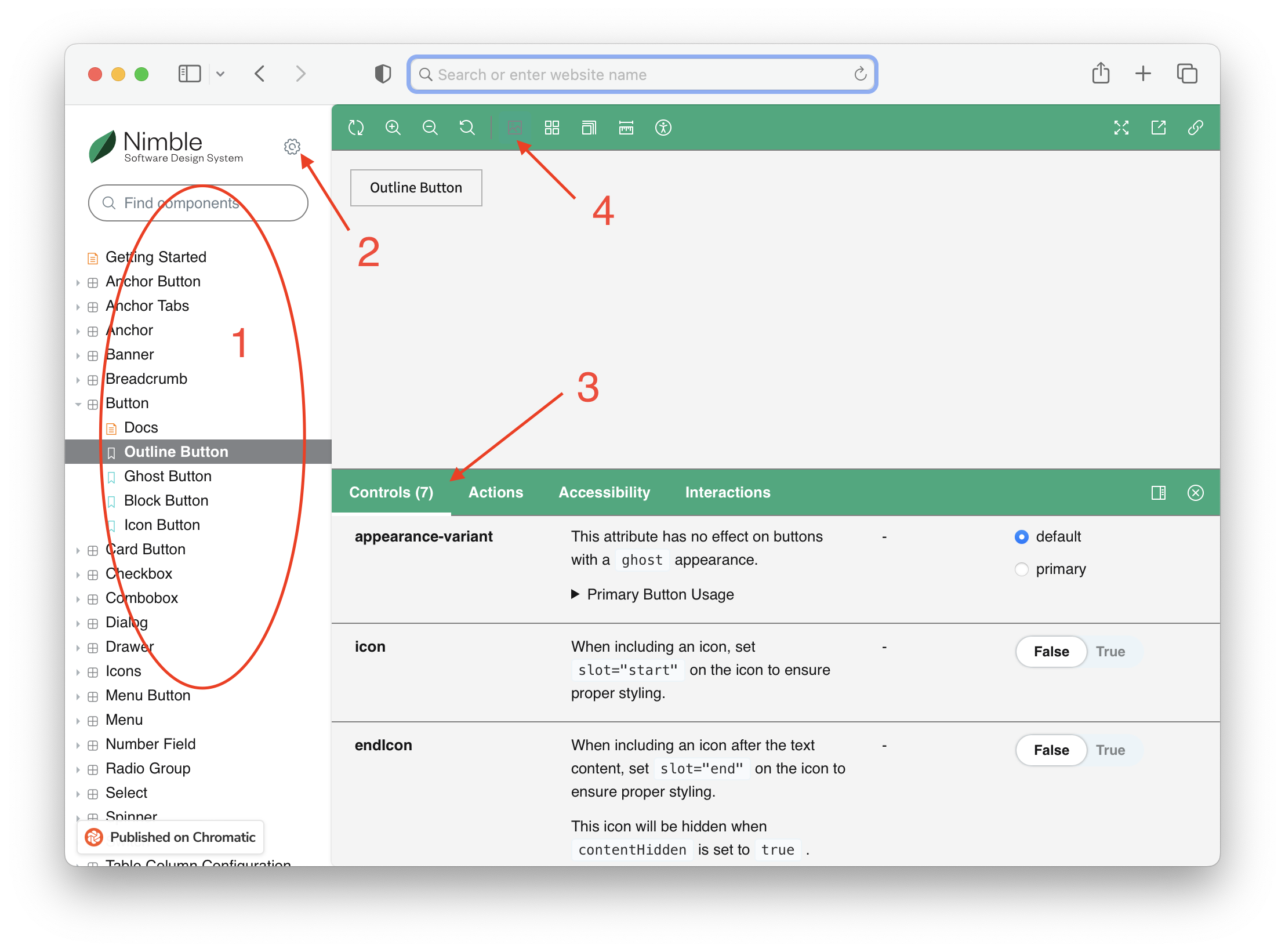Open the accessibility vision simulator icon
The height and width of the screenshot is (952, 1285).
click(663, 128)
